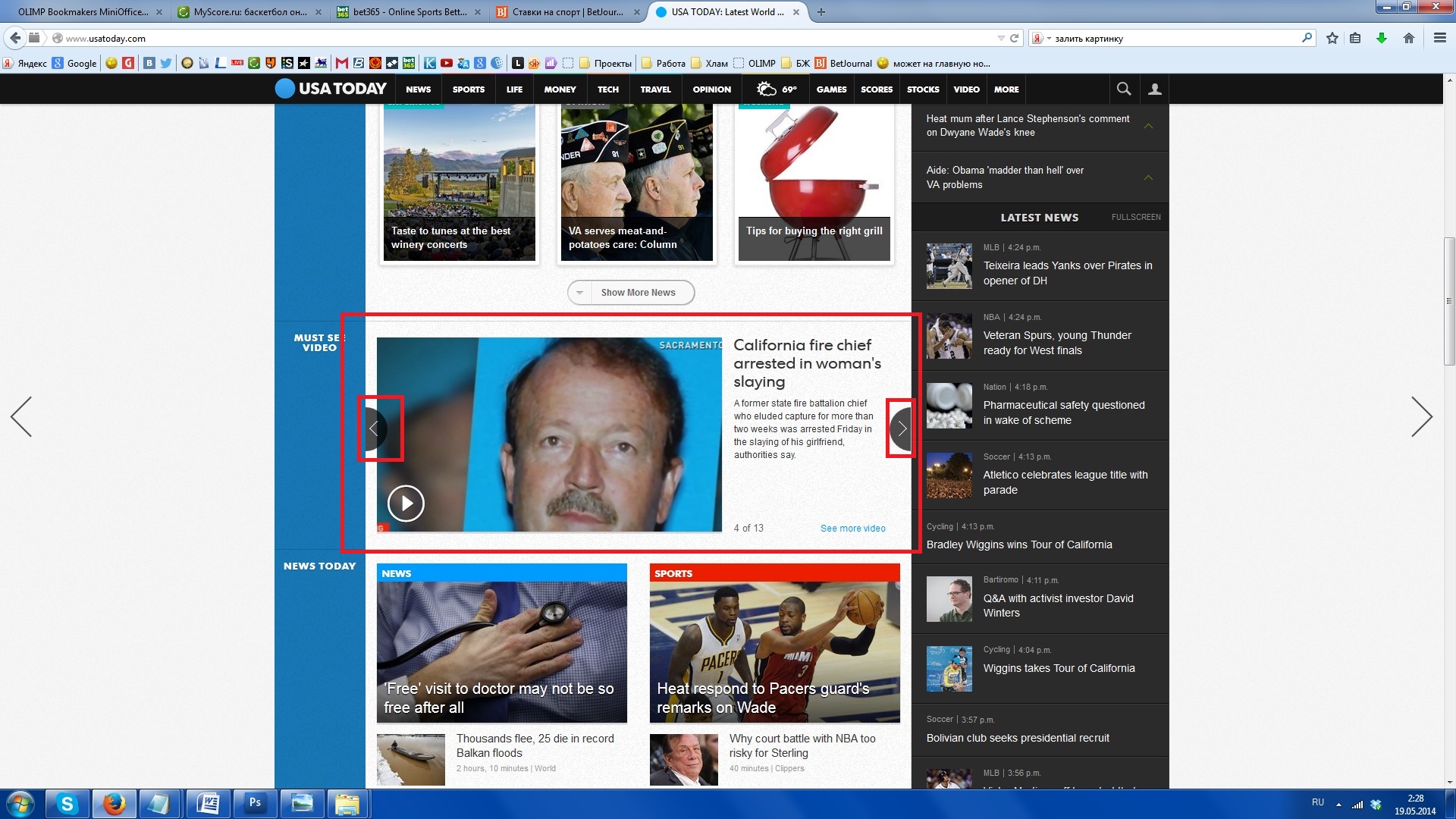Collapse the Obama VA problems story chevron
This screenshot has height=819, width=1456.
pyautogui.click(x=1148, y=177)
